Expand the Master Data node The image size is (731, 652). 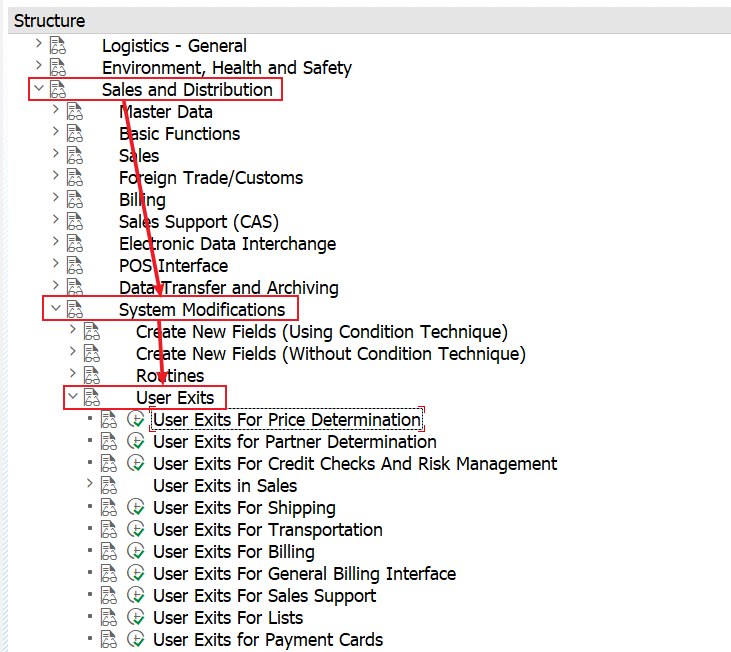point(56,110)
